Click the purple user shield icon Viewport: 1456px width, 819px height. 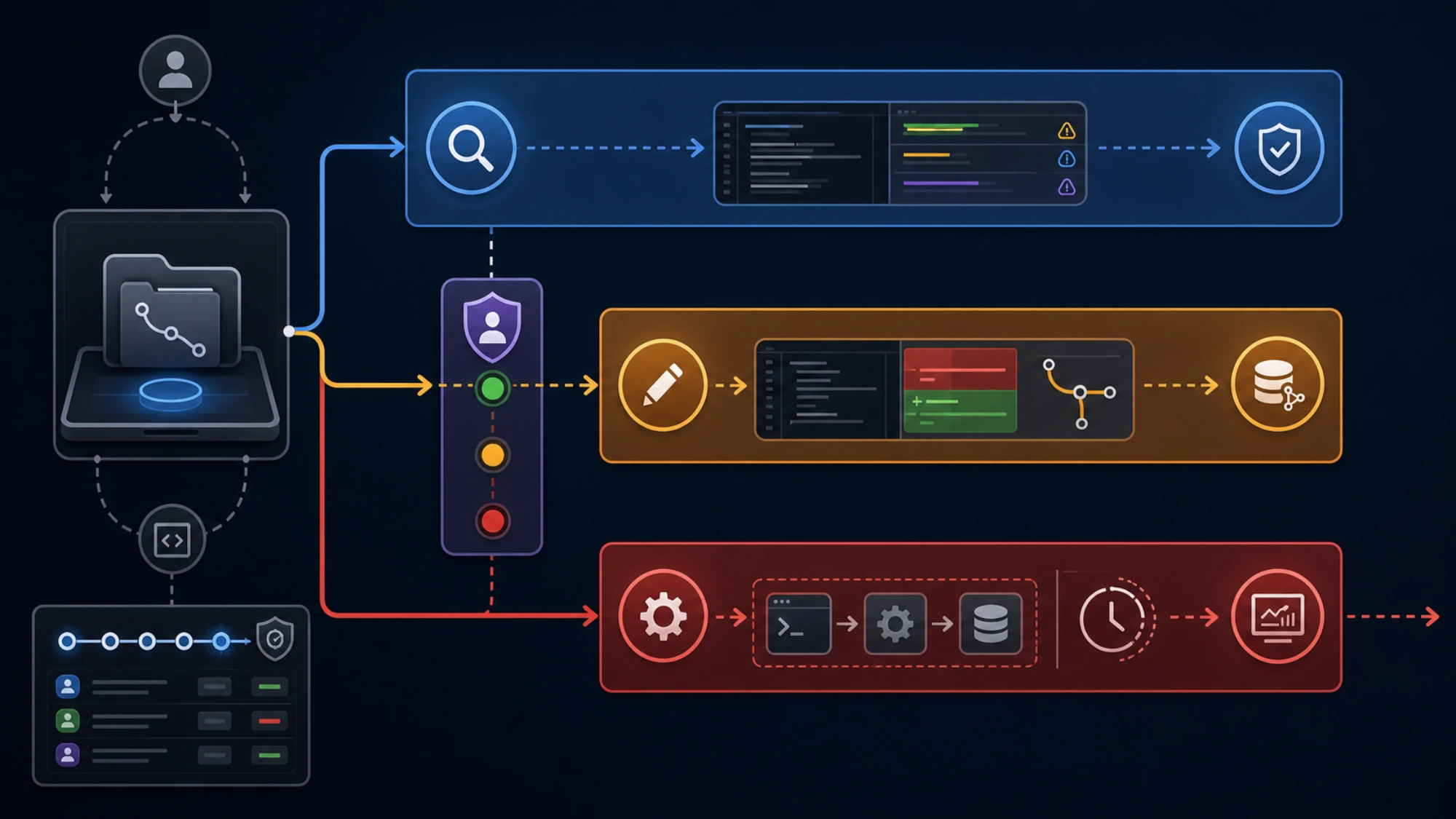[x=492, y=328]
